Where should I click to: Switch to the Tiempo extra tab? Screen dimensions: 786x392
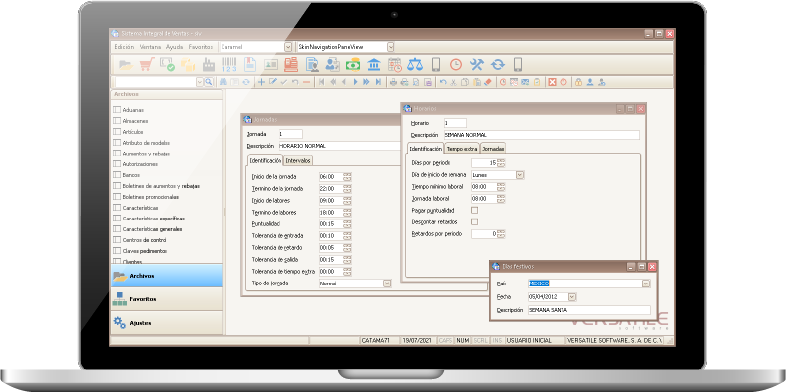pyautogui.click(x=462, y=148)
